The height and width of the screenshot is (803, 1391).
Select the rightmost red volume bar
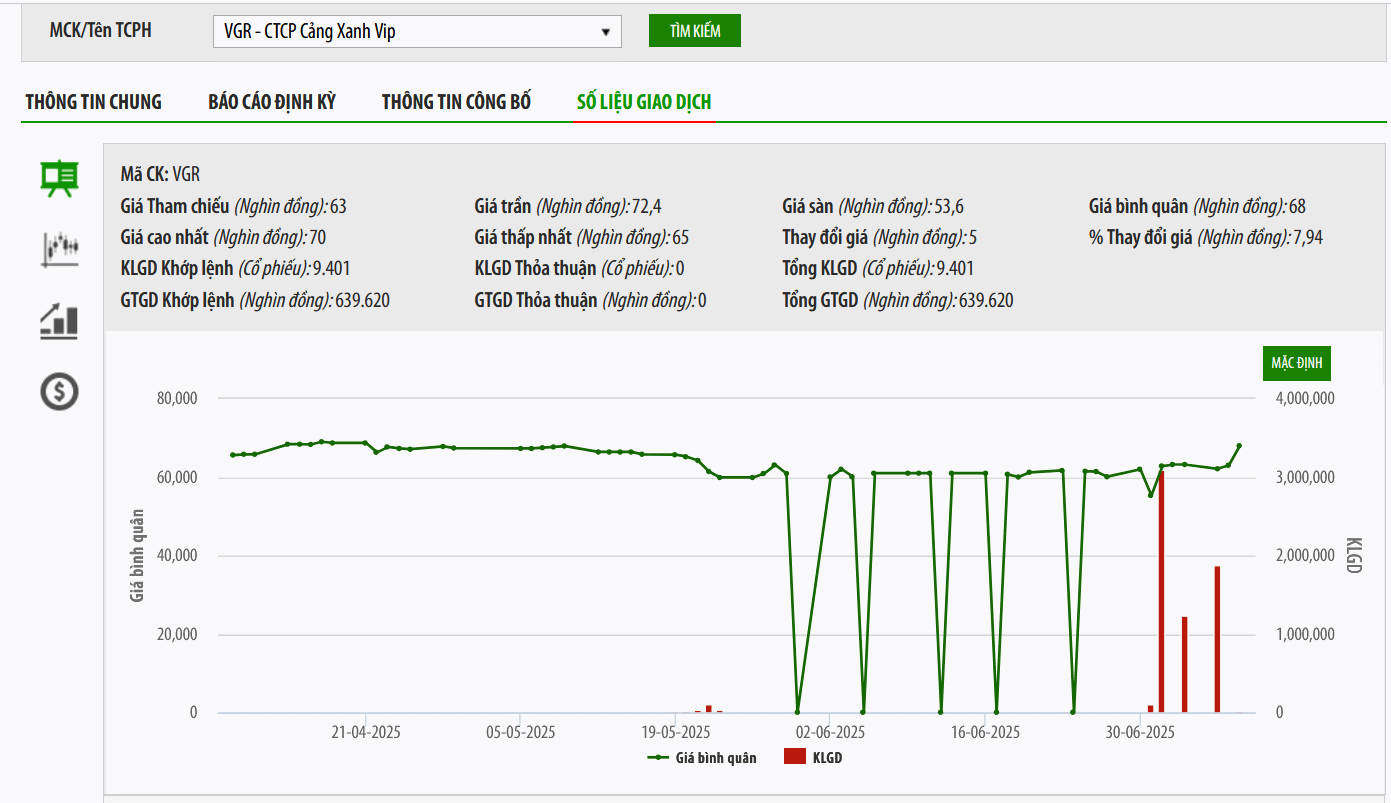pyautogui.click(x=1217, y=640)
